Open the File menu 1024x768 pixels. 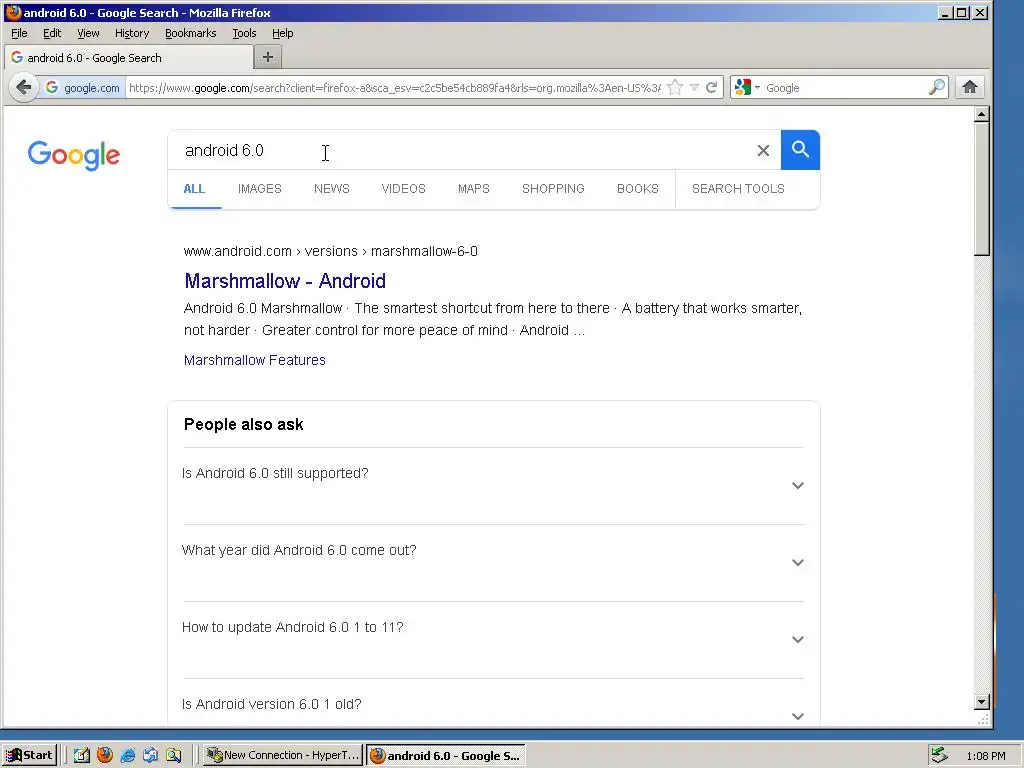tap(19, 33)
